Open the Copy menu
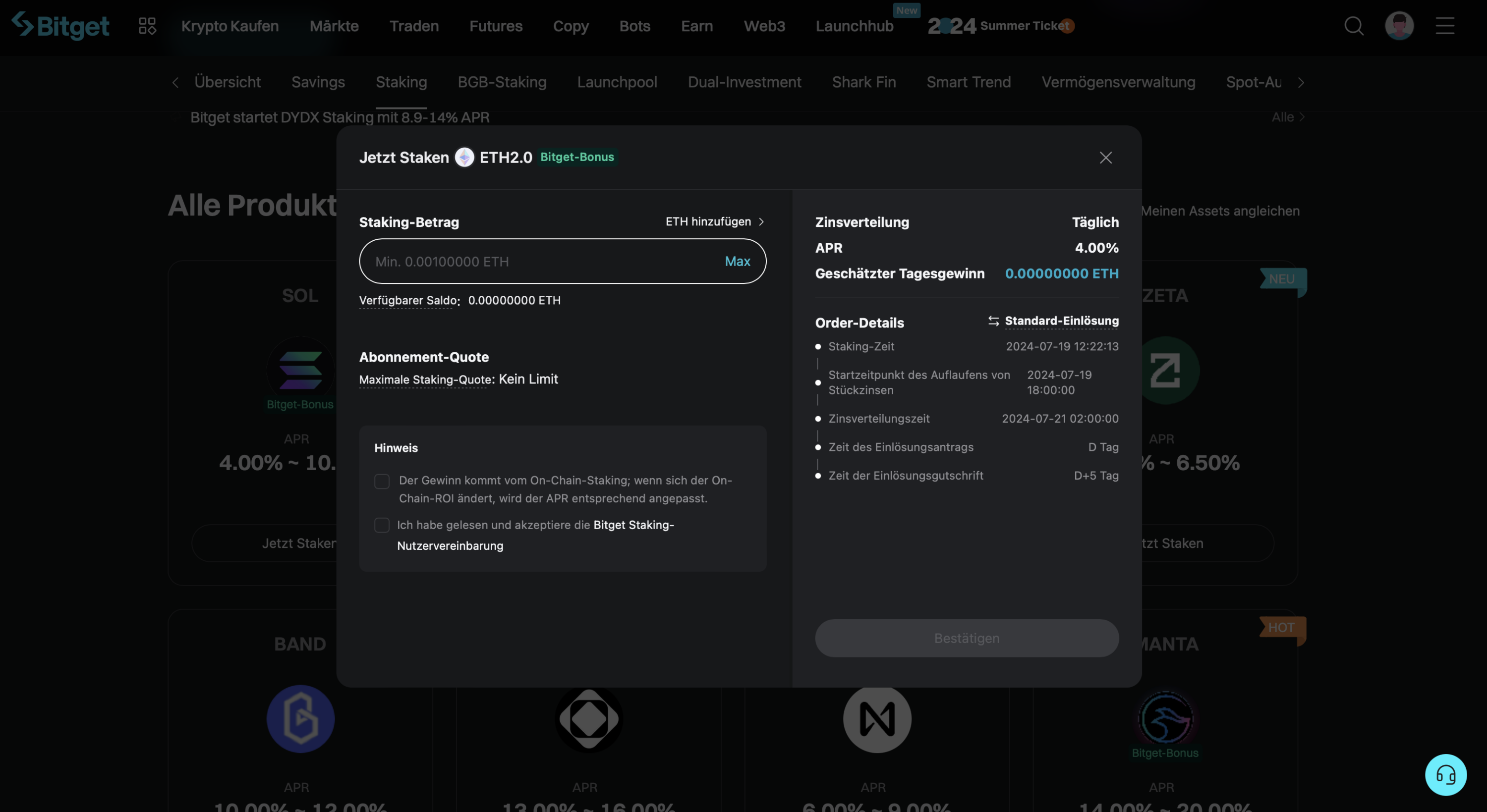 (x=571, y=26)
